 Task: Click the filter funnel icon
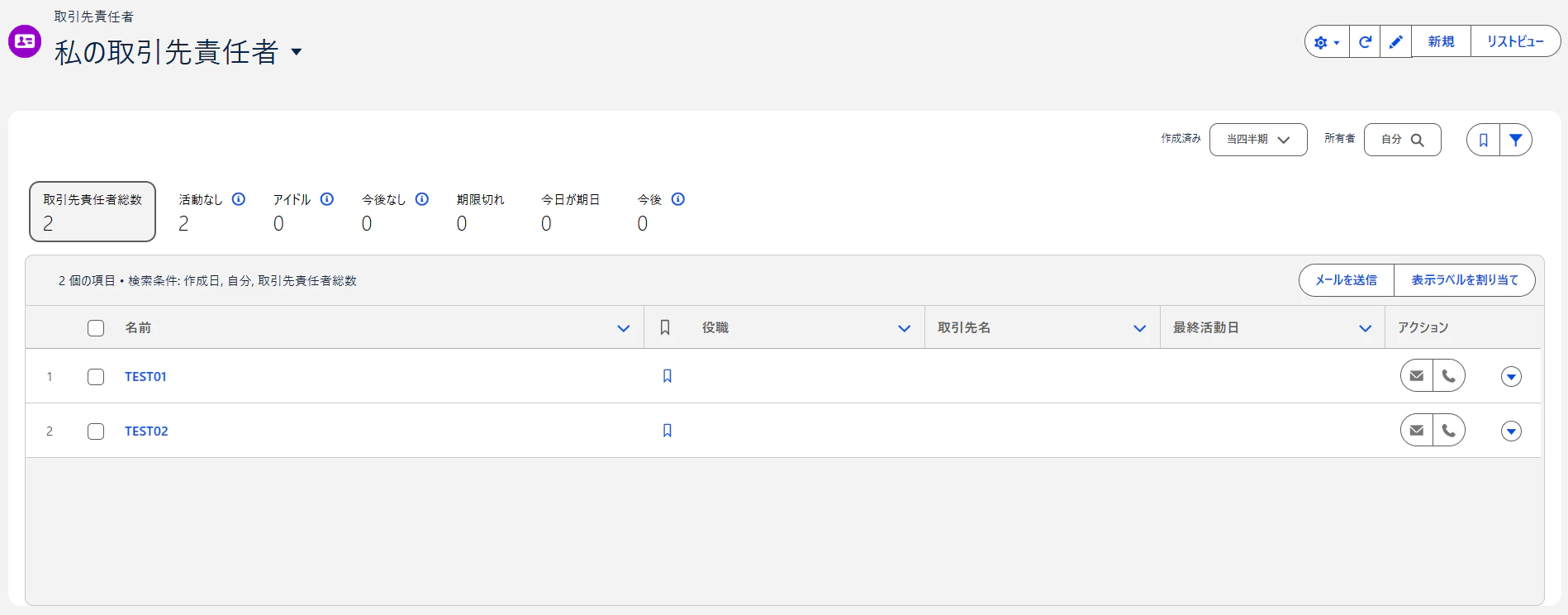[x=1515, y=140]
